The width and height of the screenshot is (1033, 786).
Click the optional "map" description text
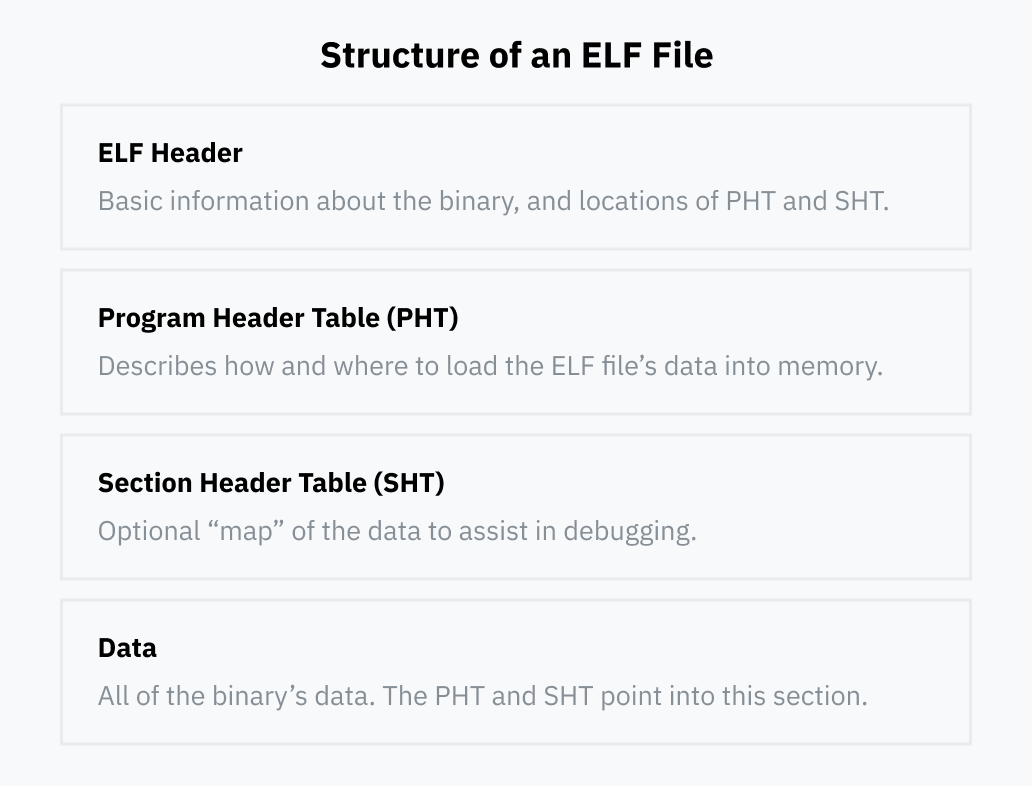(397, 531)
